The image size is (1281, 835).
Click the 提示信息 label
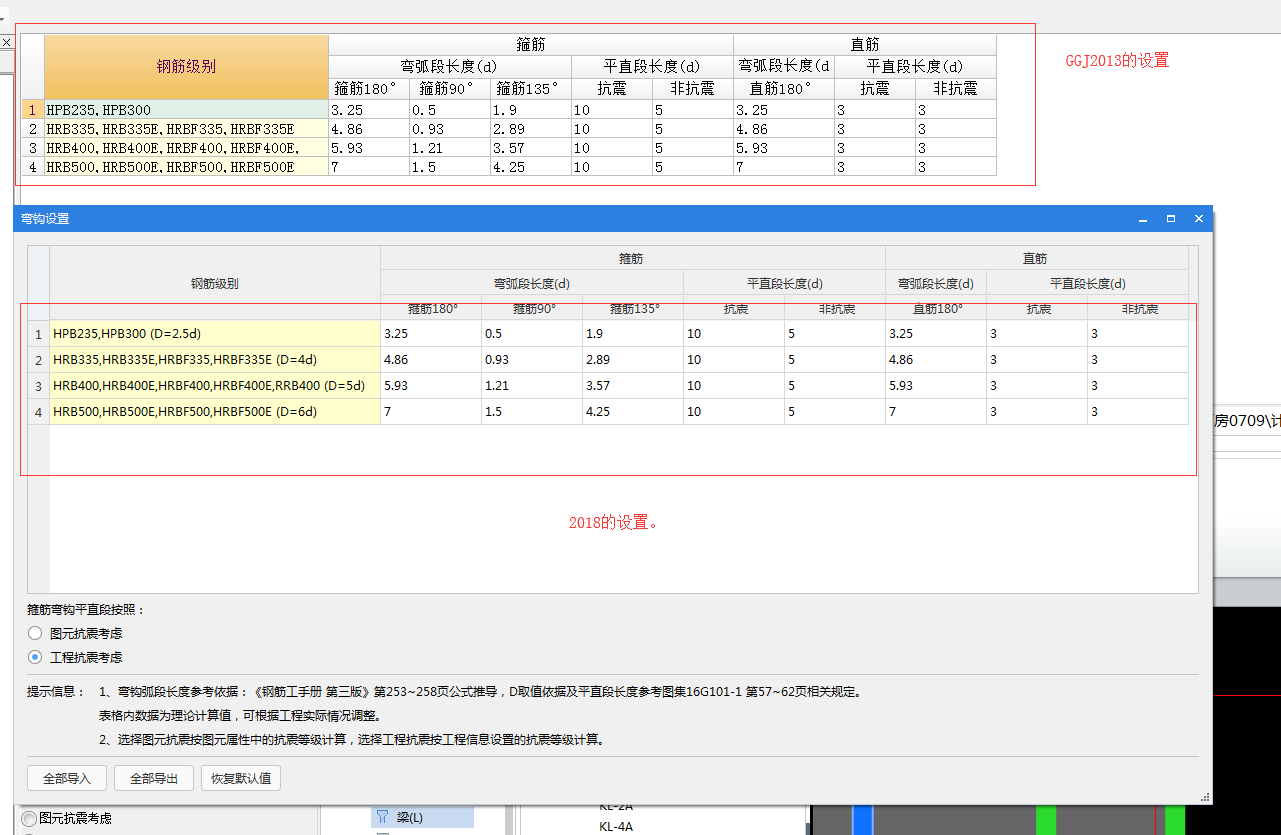55,692
